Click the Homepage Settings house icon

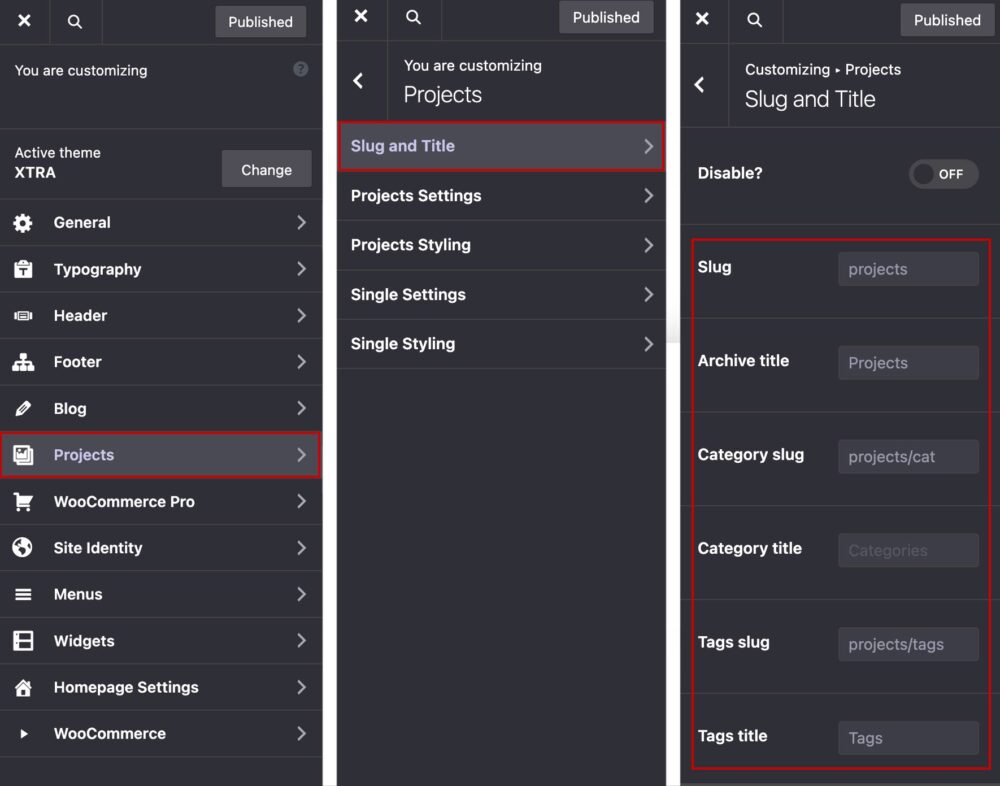(24, 687)
